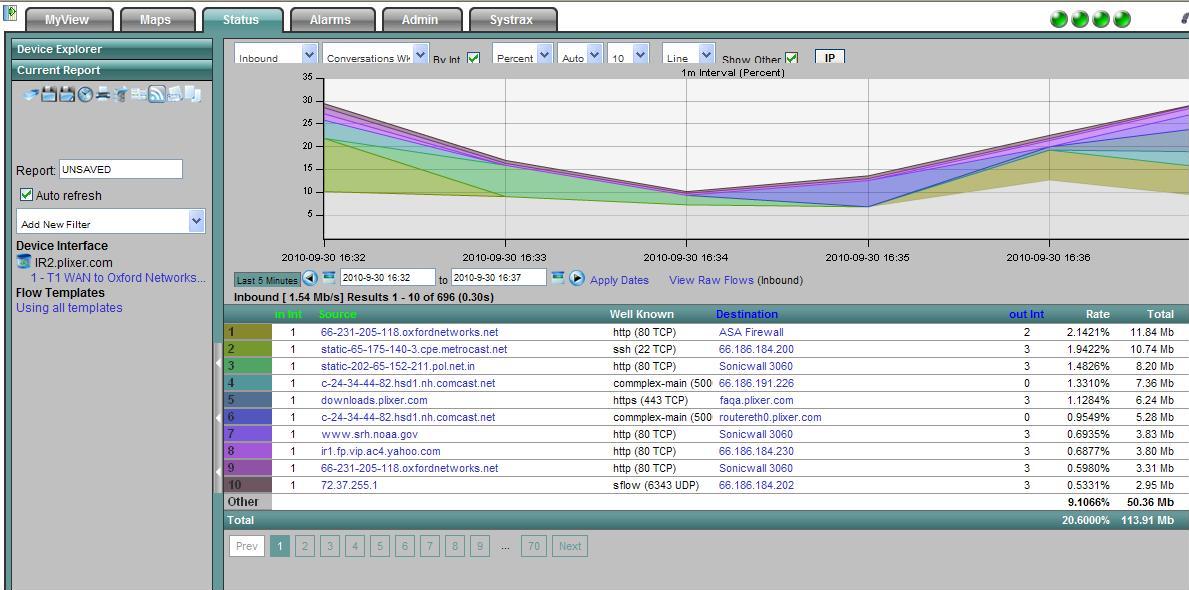The width and height of the screenshot is (1189, 590).
Task: Sort by the Source column header
Action: point(337,314)
